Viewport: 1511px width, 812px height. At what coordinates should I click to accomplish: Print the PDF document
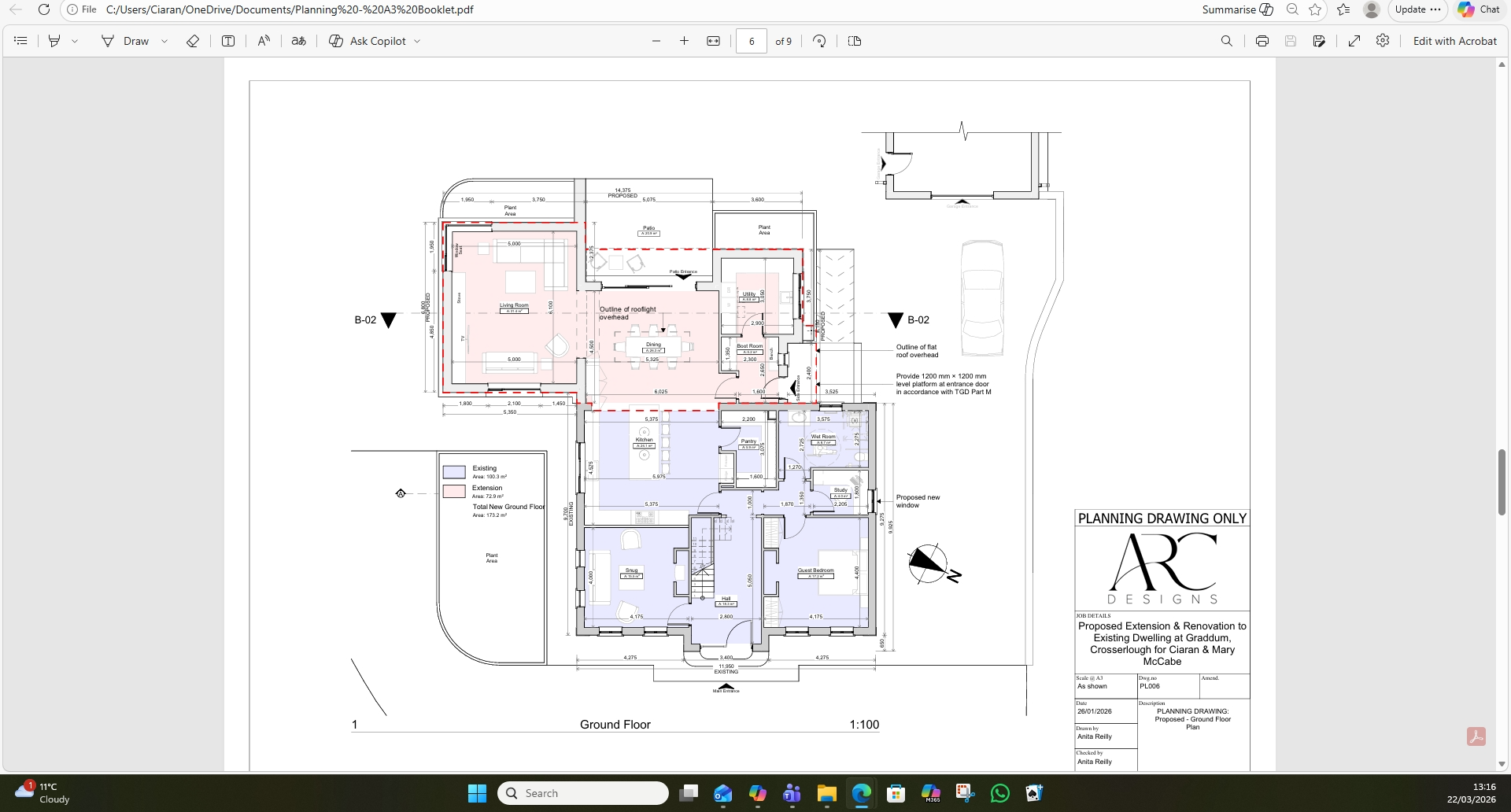click(1262, 41)
